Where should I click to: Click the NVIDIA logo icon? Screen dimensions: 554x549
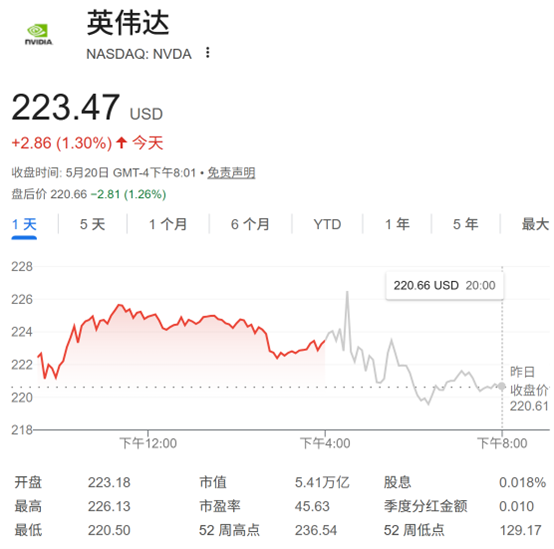point(39,34)
